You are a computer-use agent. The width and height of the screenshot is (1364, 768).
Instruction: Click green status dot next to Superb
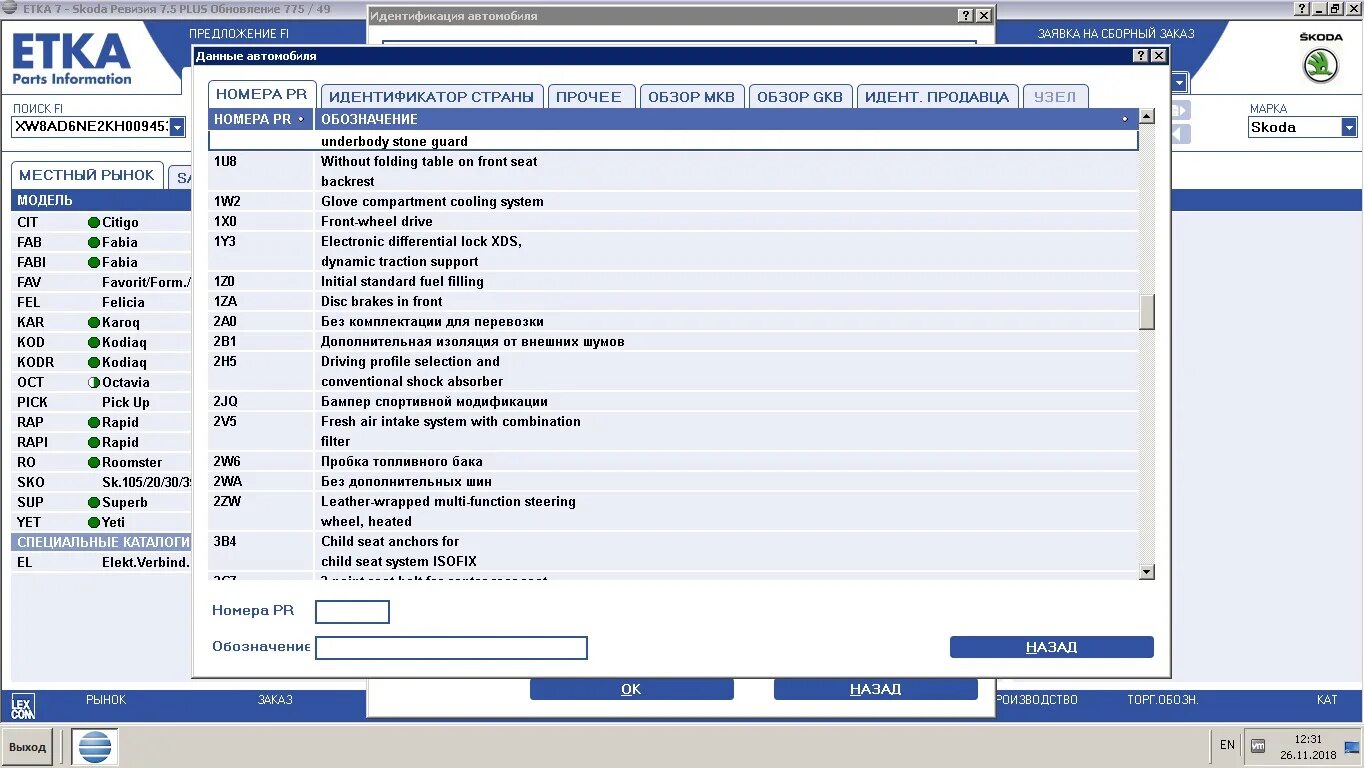94,502
